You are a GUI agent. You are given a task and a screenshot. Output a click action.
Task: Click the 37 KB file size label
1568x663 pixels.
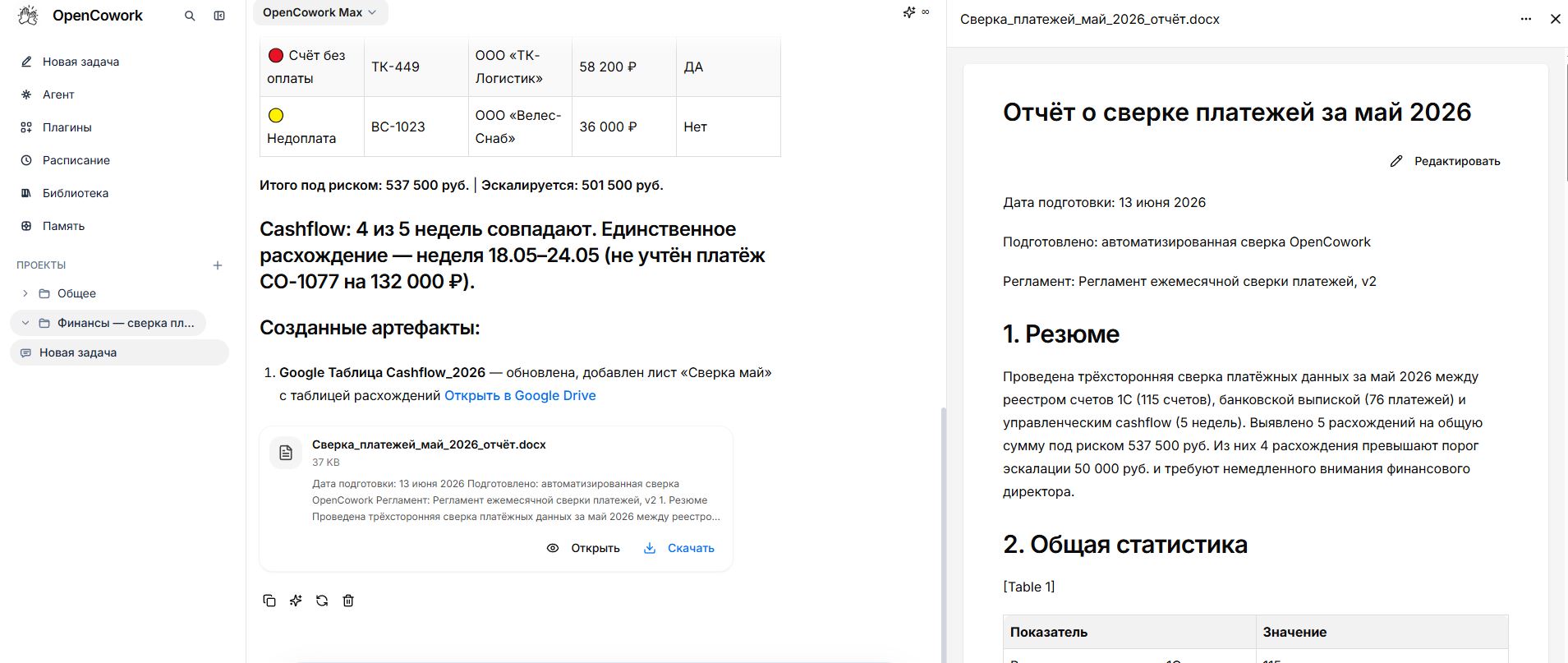click(x=326, y=463)
